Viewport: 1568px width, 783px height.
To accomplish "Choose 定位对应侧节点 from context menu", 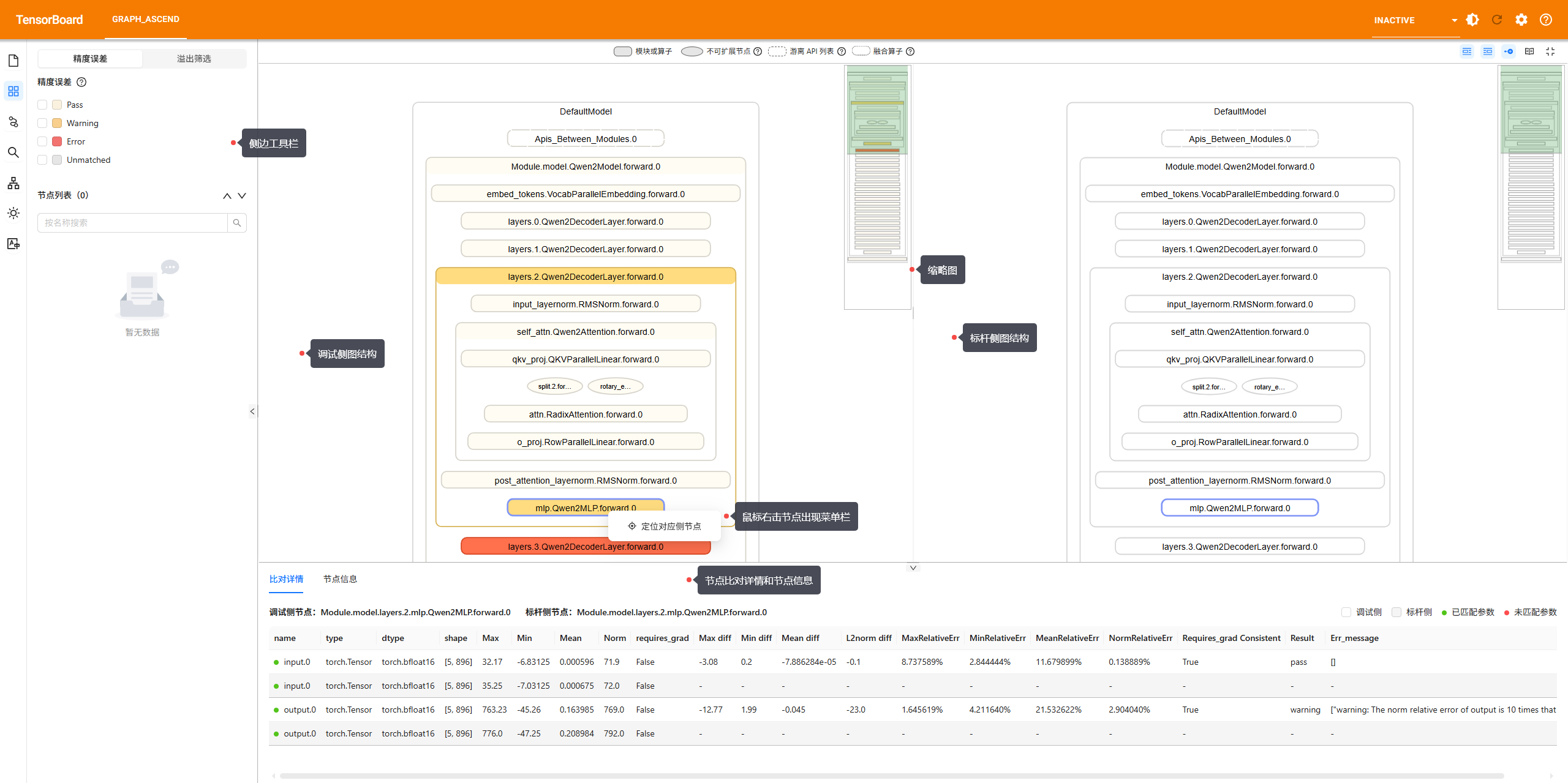I will [665, 526].
